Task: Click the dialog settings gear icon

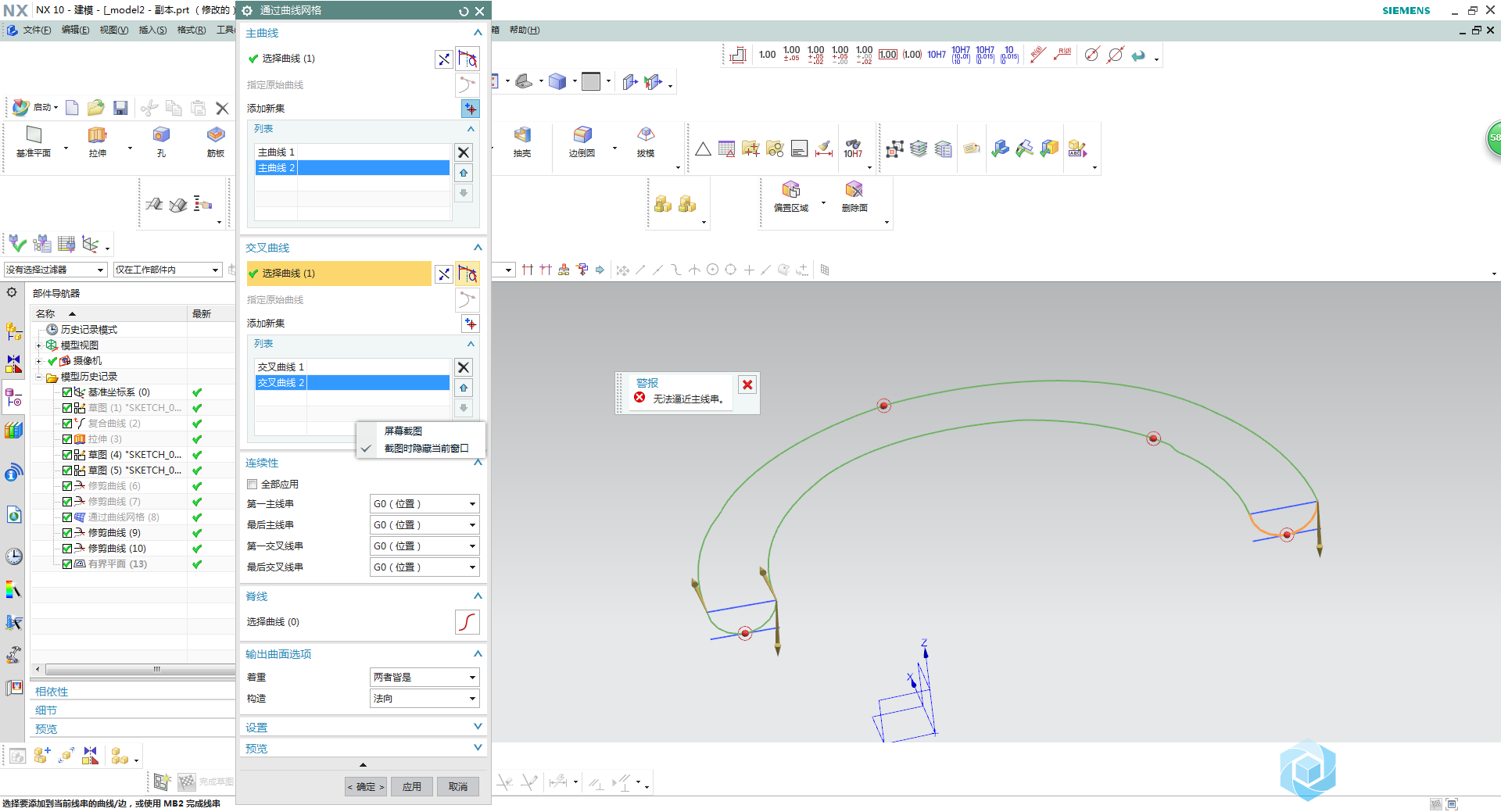Action: (x=247, y=11)
